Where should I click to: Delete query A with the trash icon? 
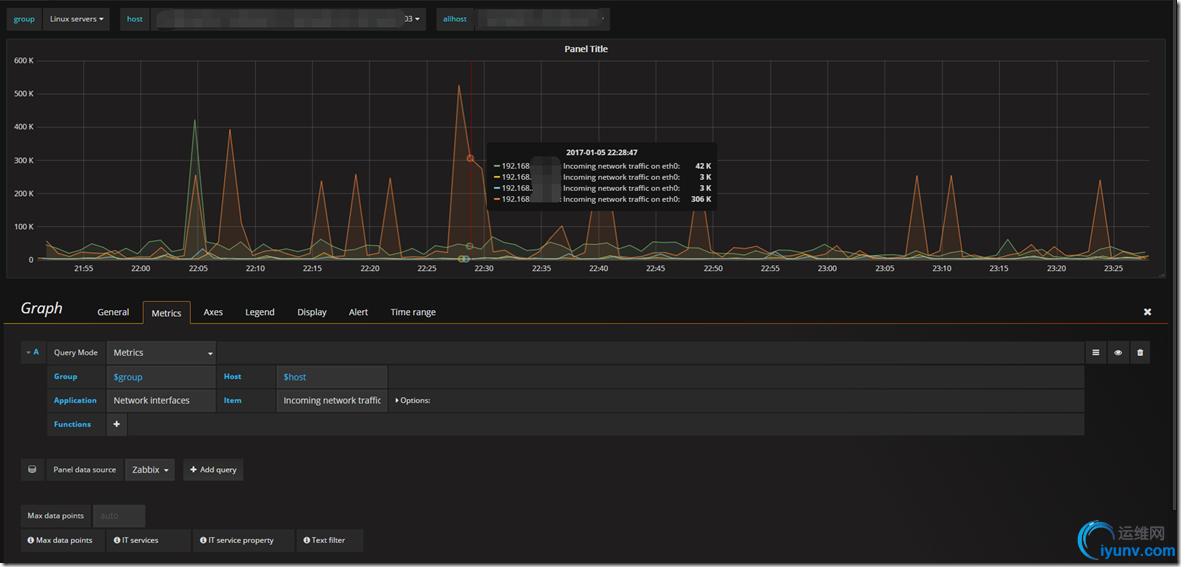pyautogui.click(x=1140, y=352)
